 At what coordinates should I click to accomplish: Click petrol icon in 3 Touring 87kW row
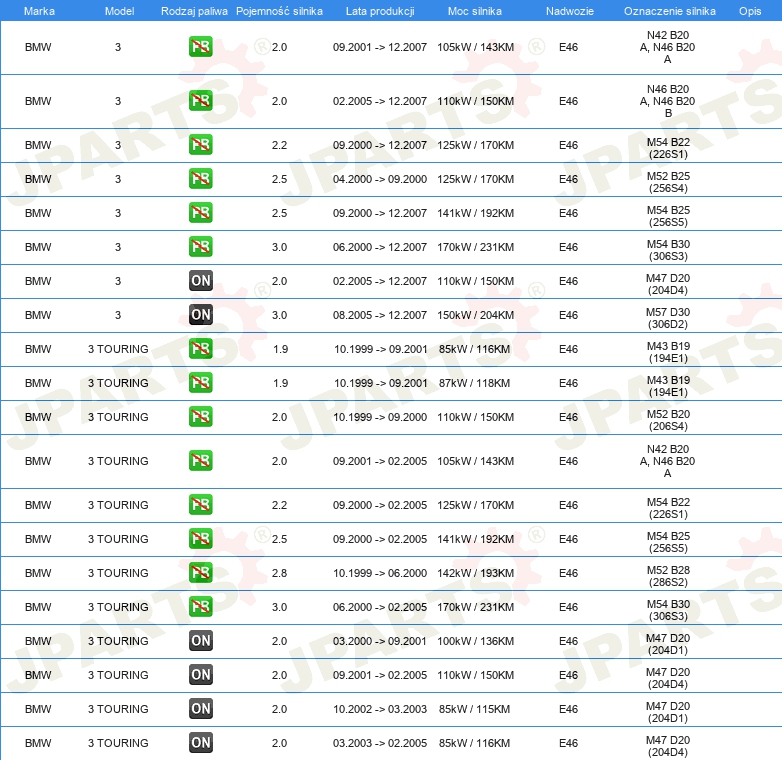coord(200,382)
